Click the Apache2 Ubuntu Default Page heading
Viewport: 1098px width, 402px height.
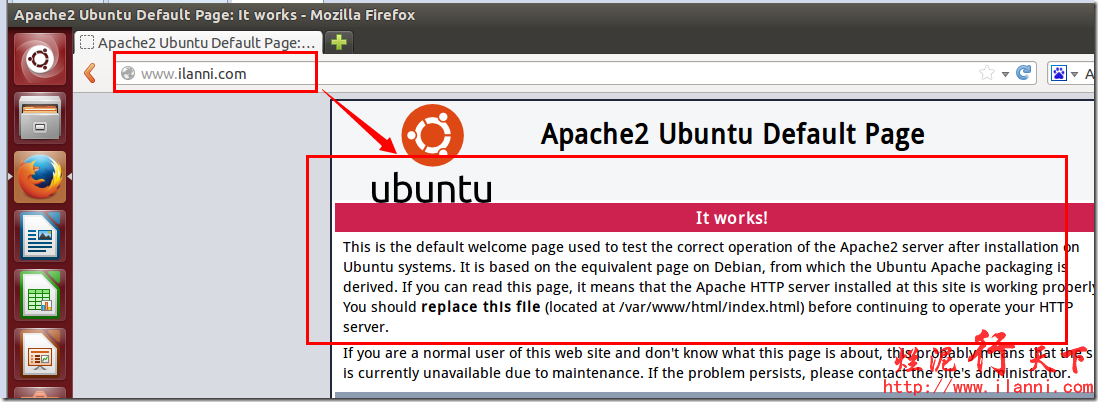(x=732, y=134)
